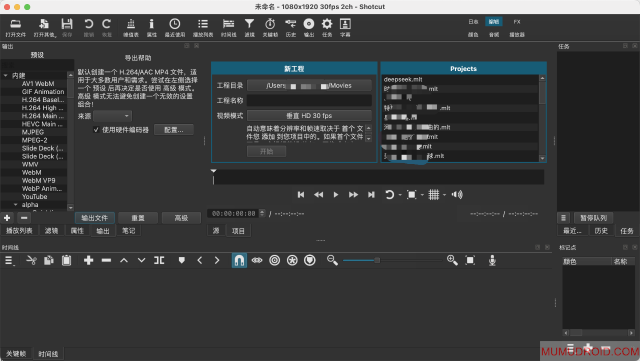Open the 关键帧 keyframes stopwatch icon
The height and width of the screenshot is (361, 640).
(270, 27)
